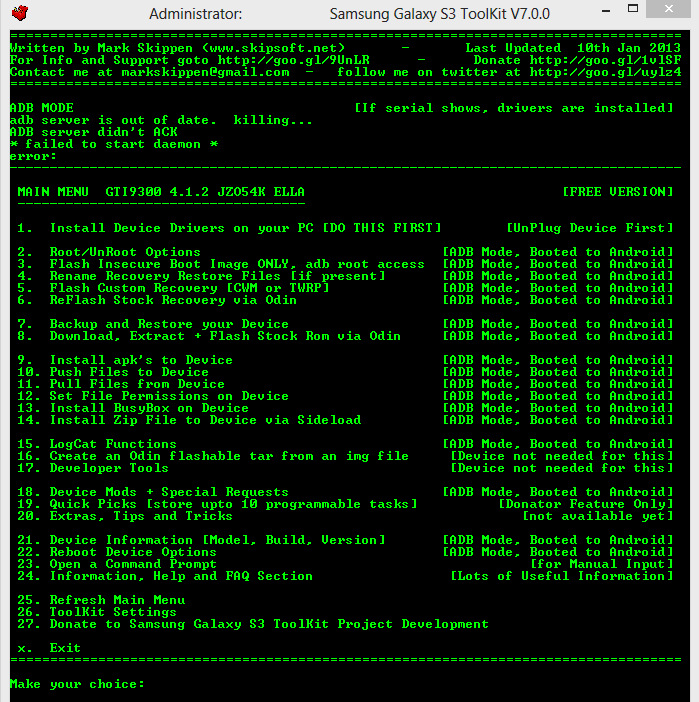Click option 23 Open a Command Prompt
Image resolution: width=699 pixels, height=702 pixels.
[117, 565]
